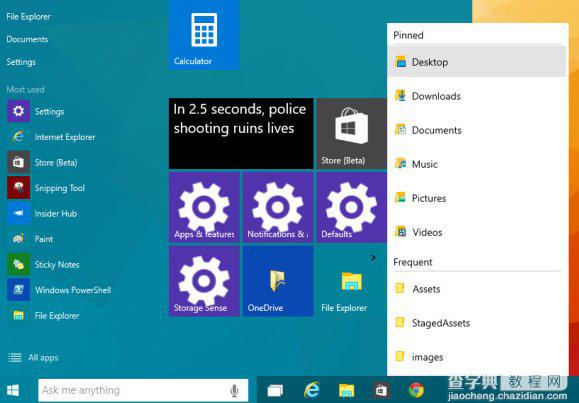Launch Internet Explorer from Most used
The image size is (579, 403).
coord(51,137)
